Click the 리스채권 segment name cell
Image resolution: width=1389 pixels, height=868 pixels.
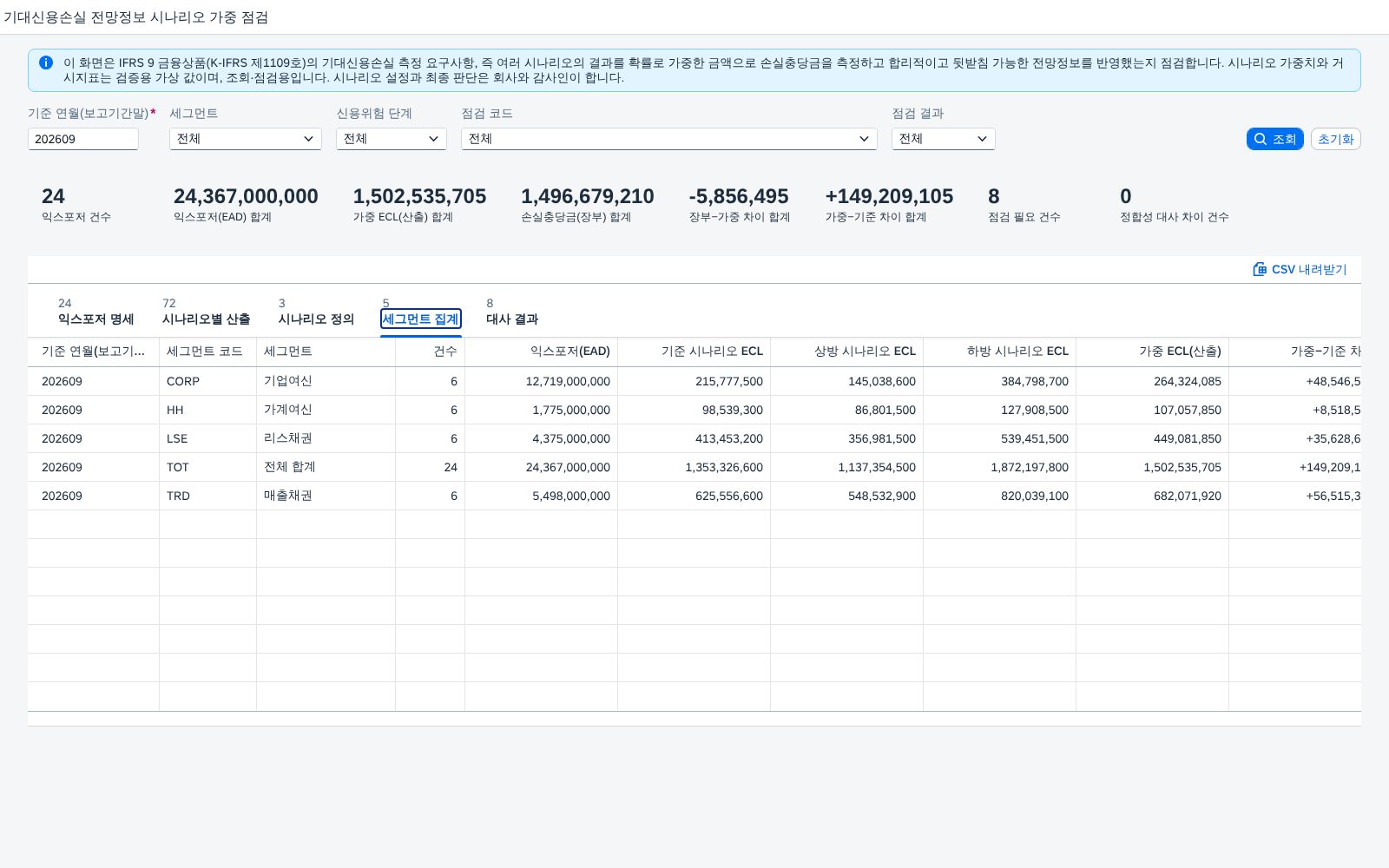click(326, 438)
